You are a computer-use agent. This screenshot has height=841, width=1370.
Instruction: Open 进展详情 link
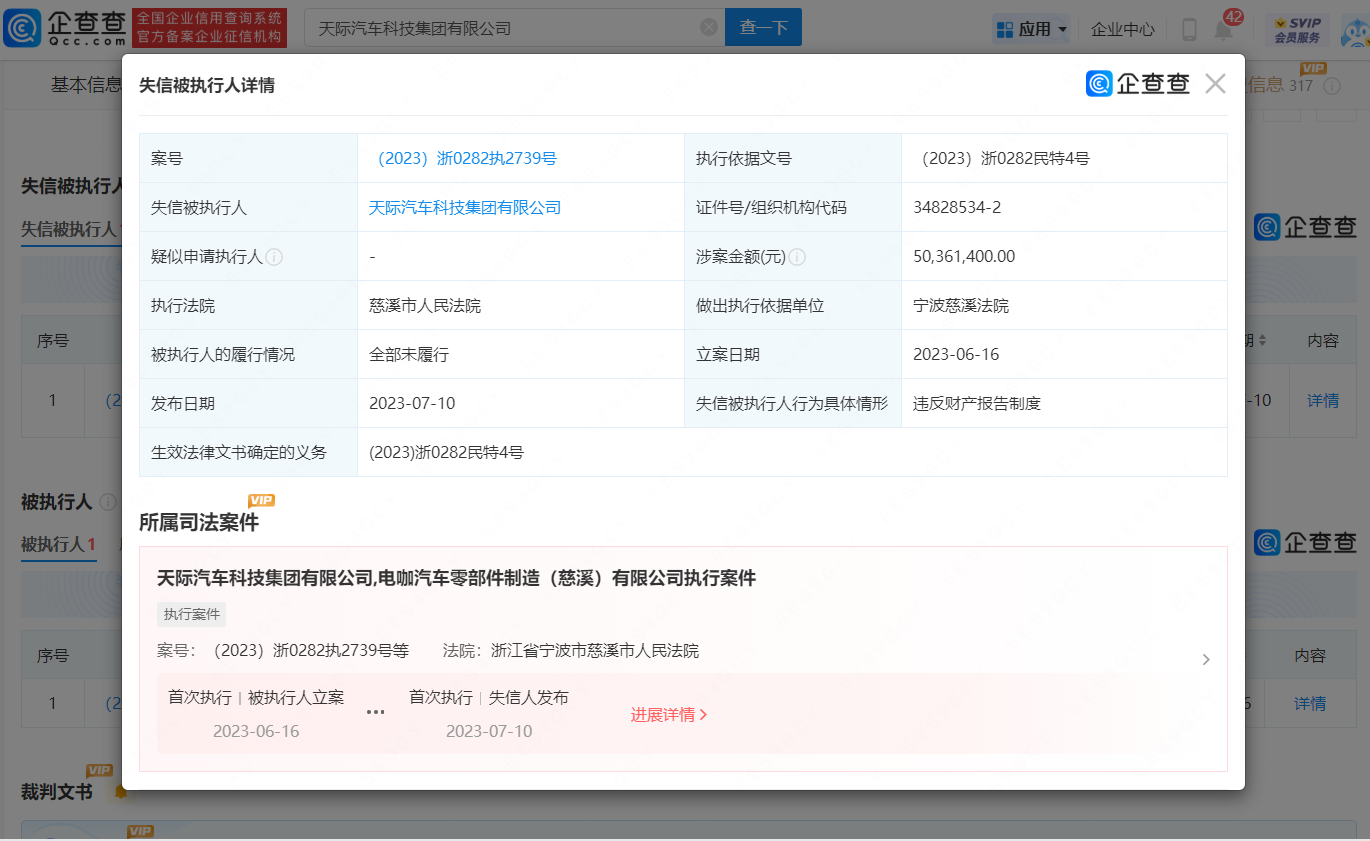tap(669, 715)
